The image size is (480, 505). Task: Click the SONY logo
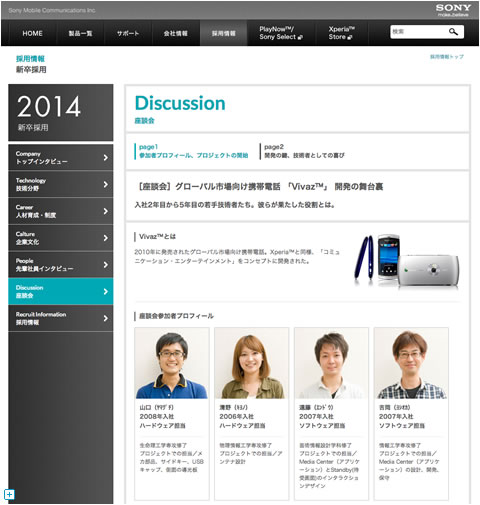453,9
